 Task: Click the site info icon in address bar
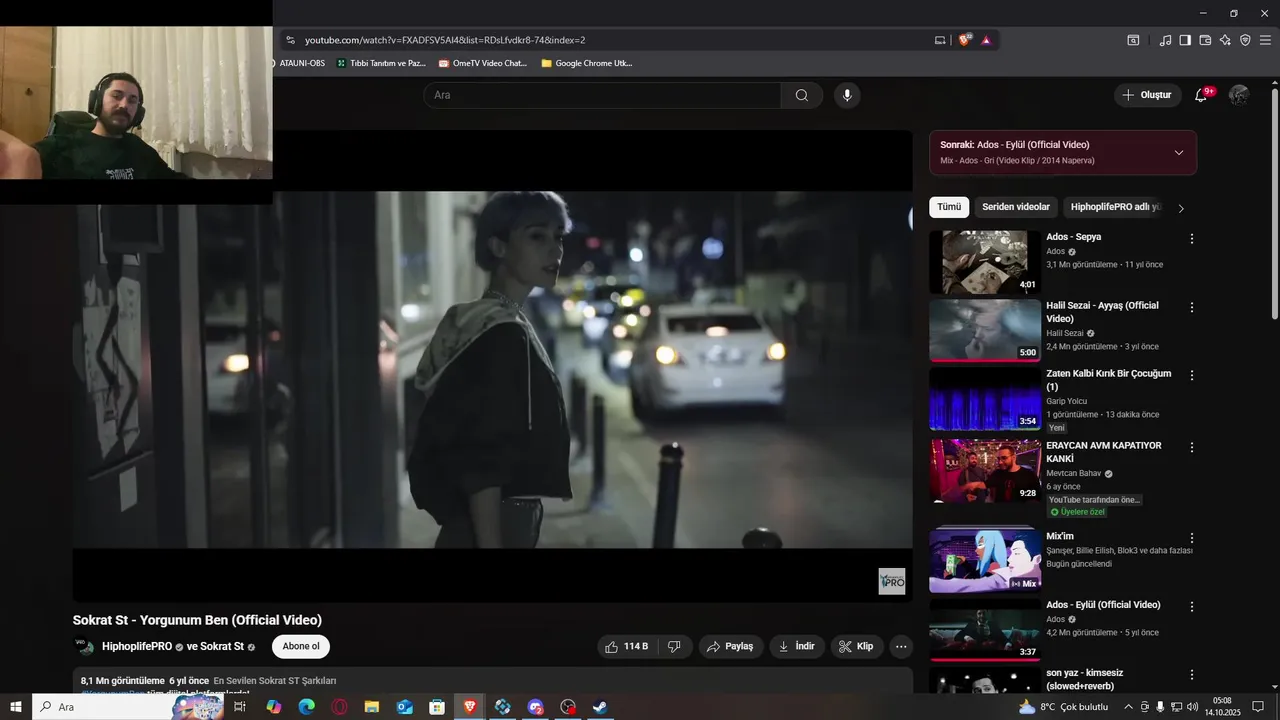coord(290,40)
